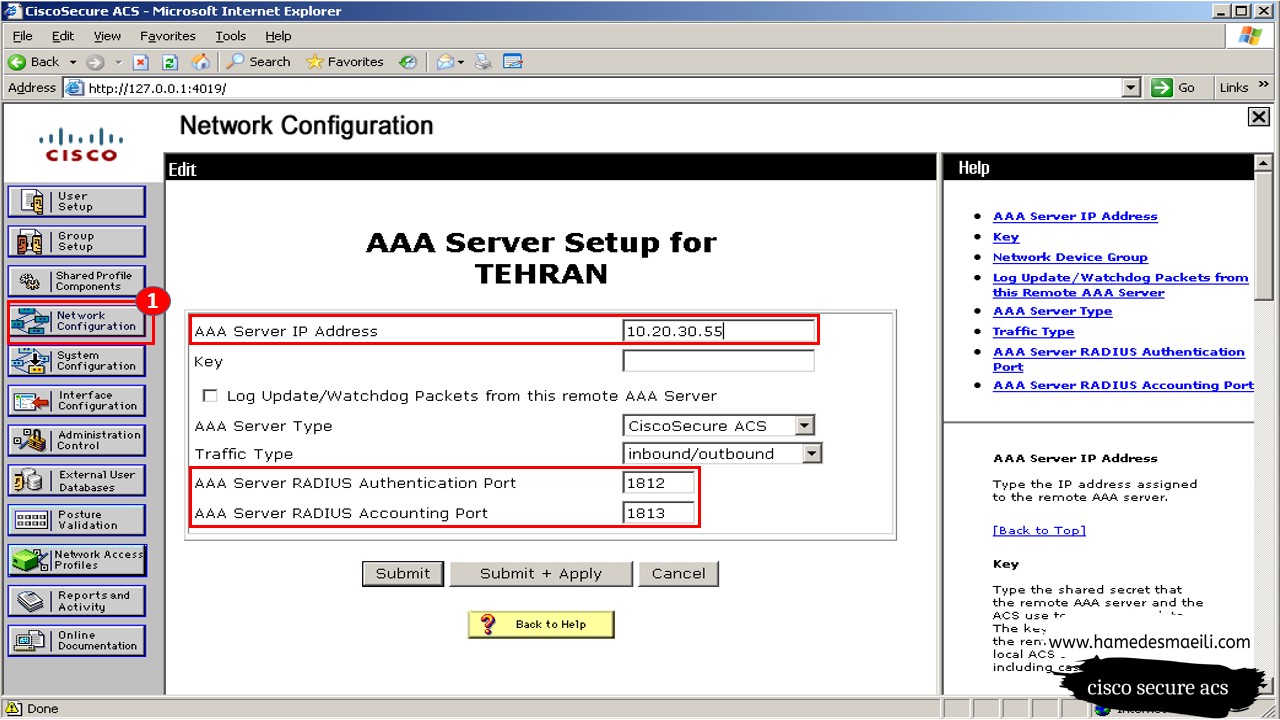
Task: Open the AAA Server Type dropdown
Action: 805,426
